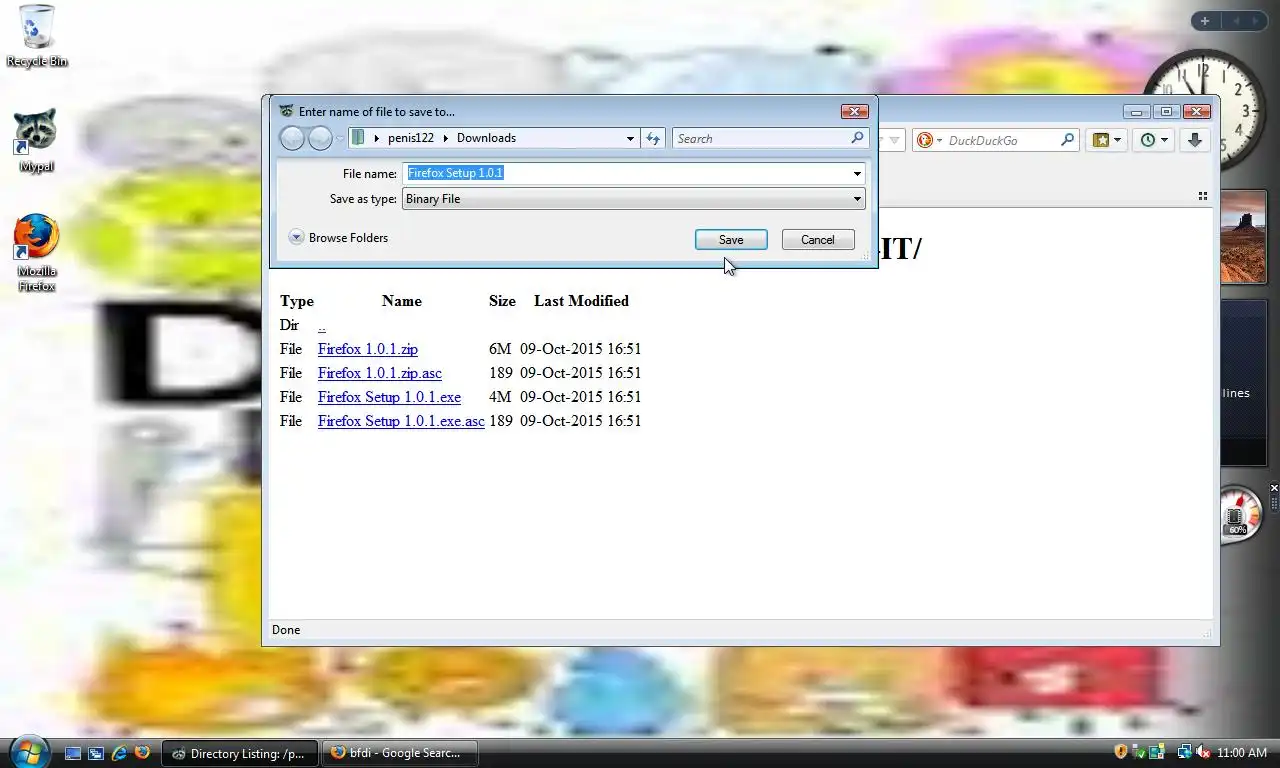The image size is (1280, 768).
Task: Go back using dialog back arrow
Action: pos(292,139)
